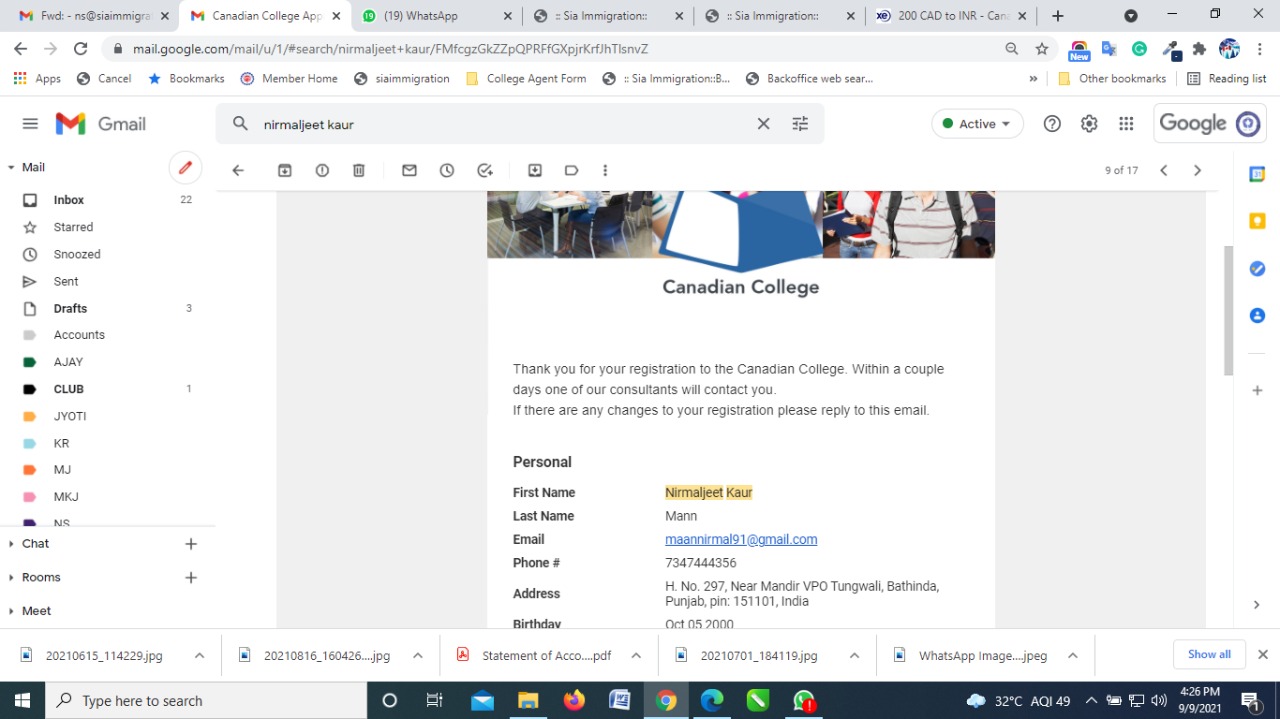This screenshot has width=1280, height=719.
Task: Get add-ons plus icon in side panel
Action: tap(1258, 391)
